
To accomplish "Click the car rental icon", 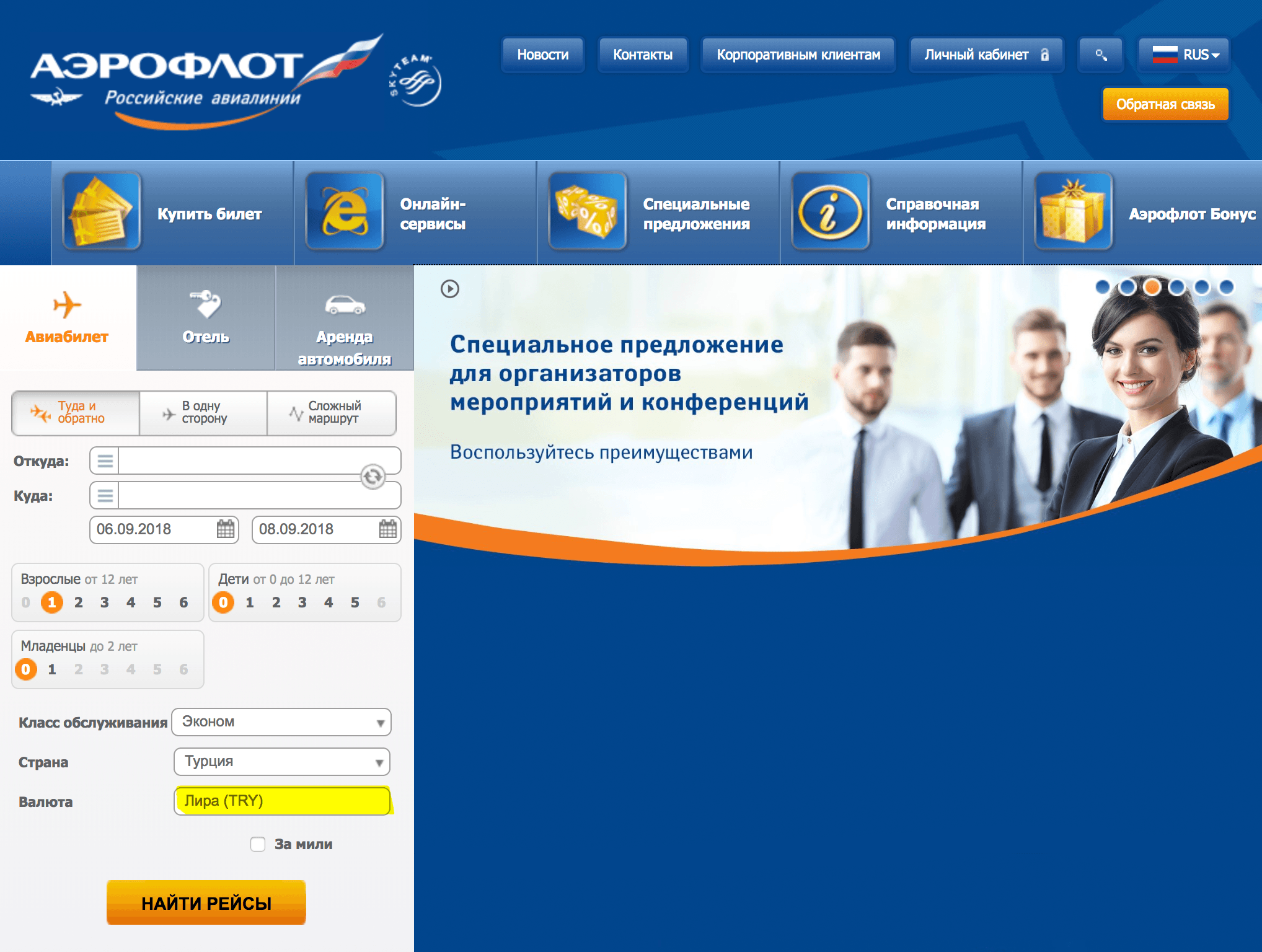I will pos(345,305).
